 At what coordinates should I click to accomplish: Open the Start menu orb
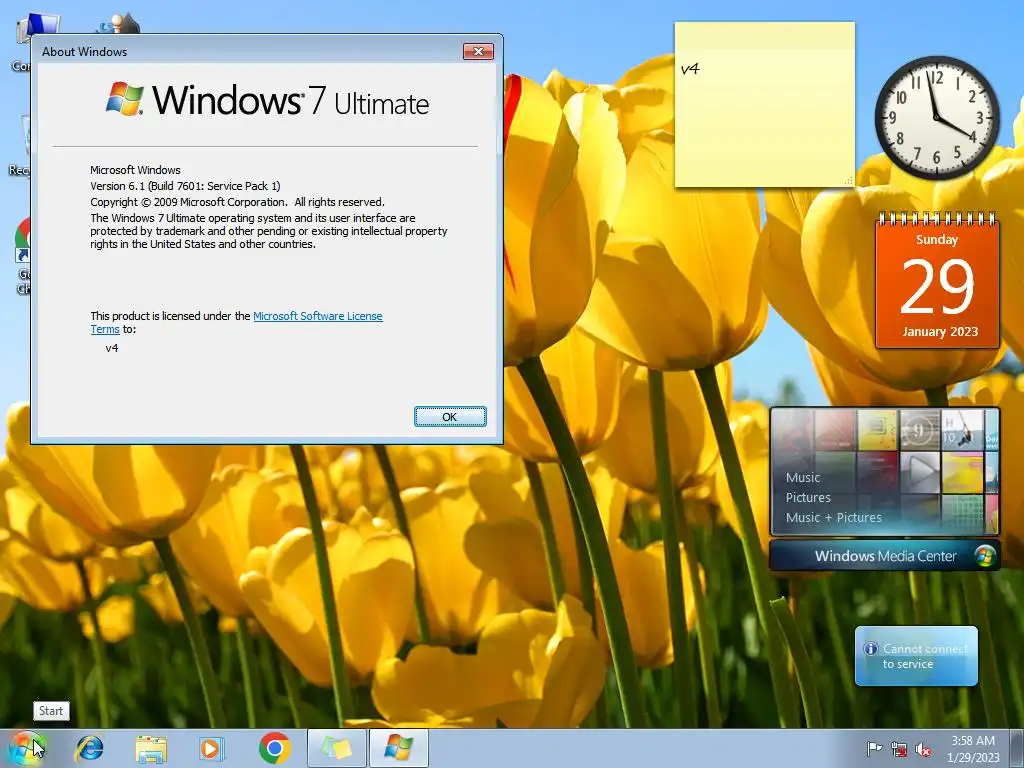click(x=26, y=748)
